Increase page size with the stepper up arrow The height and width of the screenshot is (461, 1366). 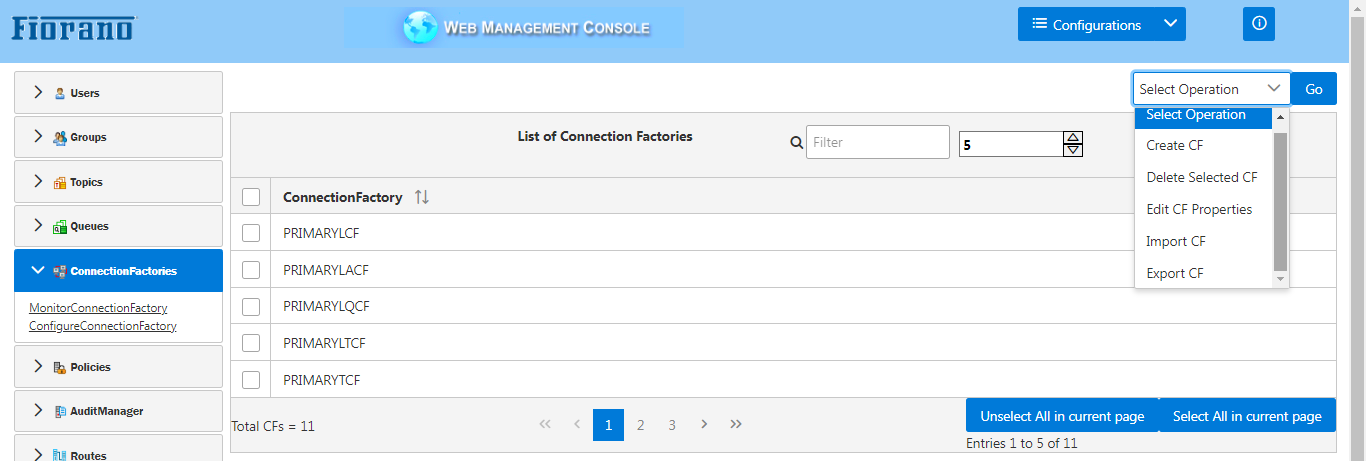coord(1073,138)
